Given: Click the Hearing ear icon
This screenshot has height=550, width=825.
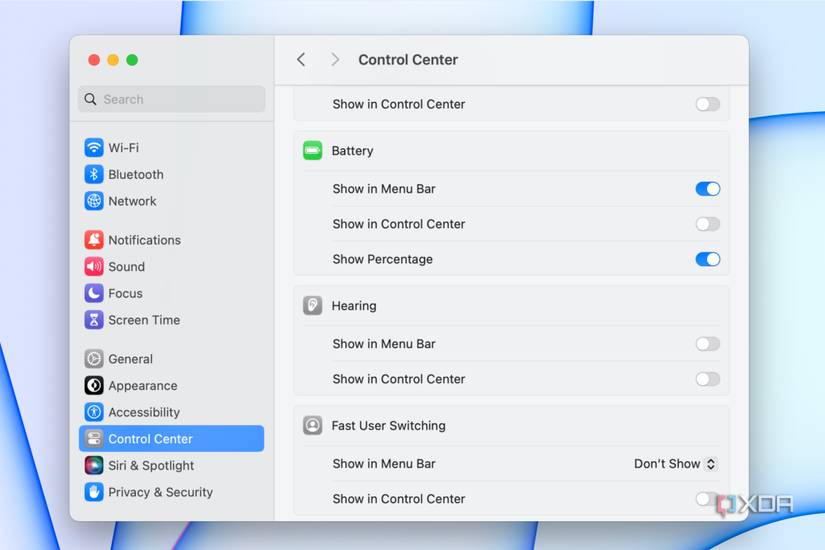Looking at the screenshot, I should [x=313, y=306].
